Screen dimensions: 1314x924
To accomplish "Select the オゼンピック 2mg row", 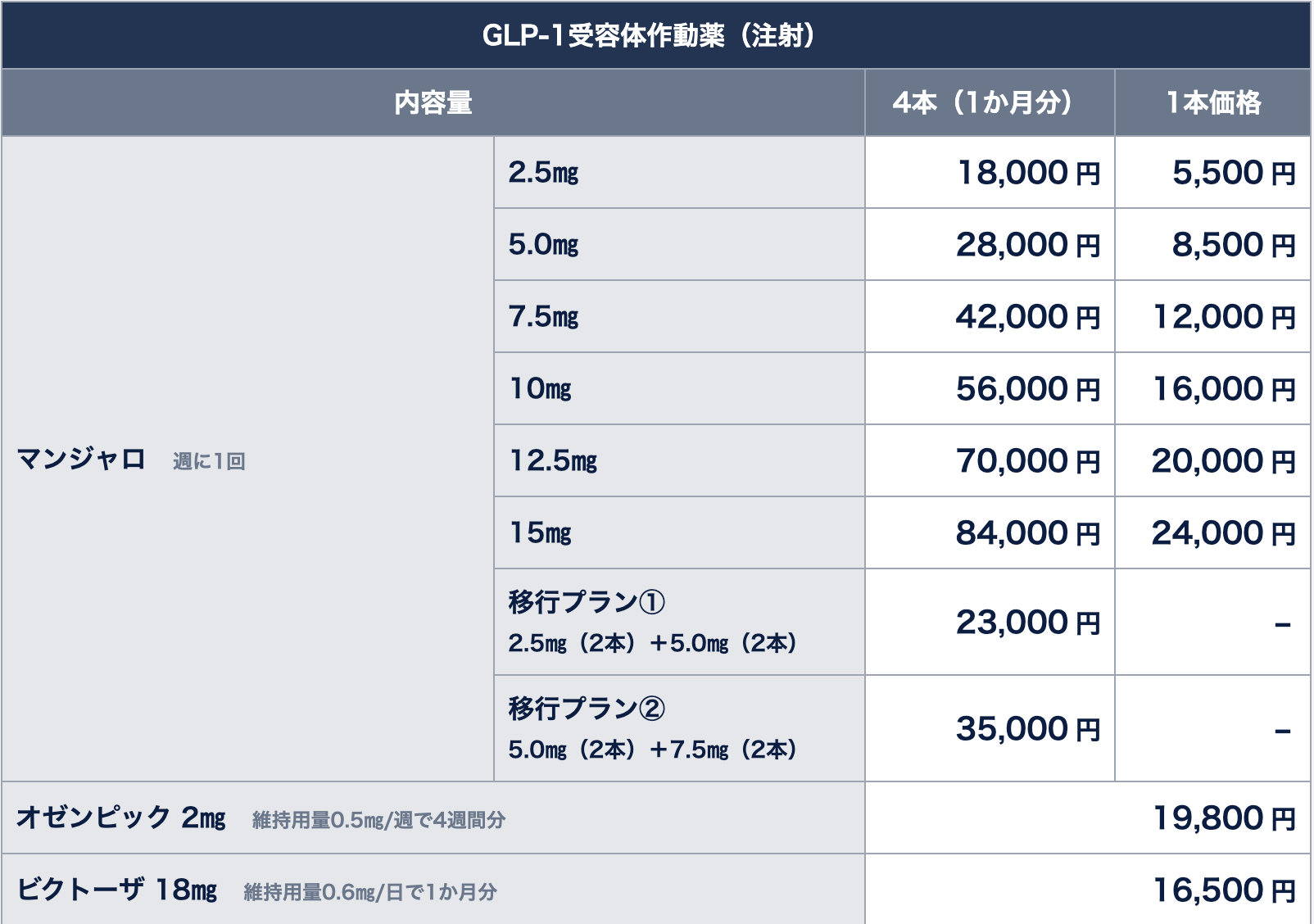I will click(x=121, y=818).
